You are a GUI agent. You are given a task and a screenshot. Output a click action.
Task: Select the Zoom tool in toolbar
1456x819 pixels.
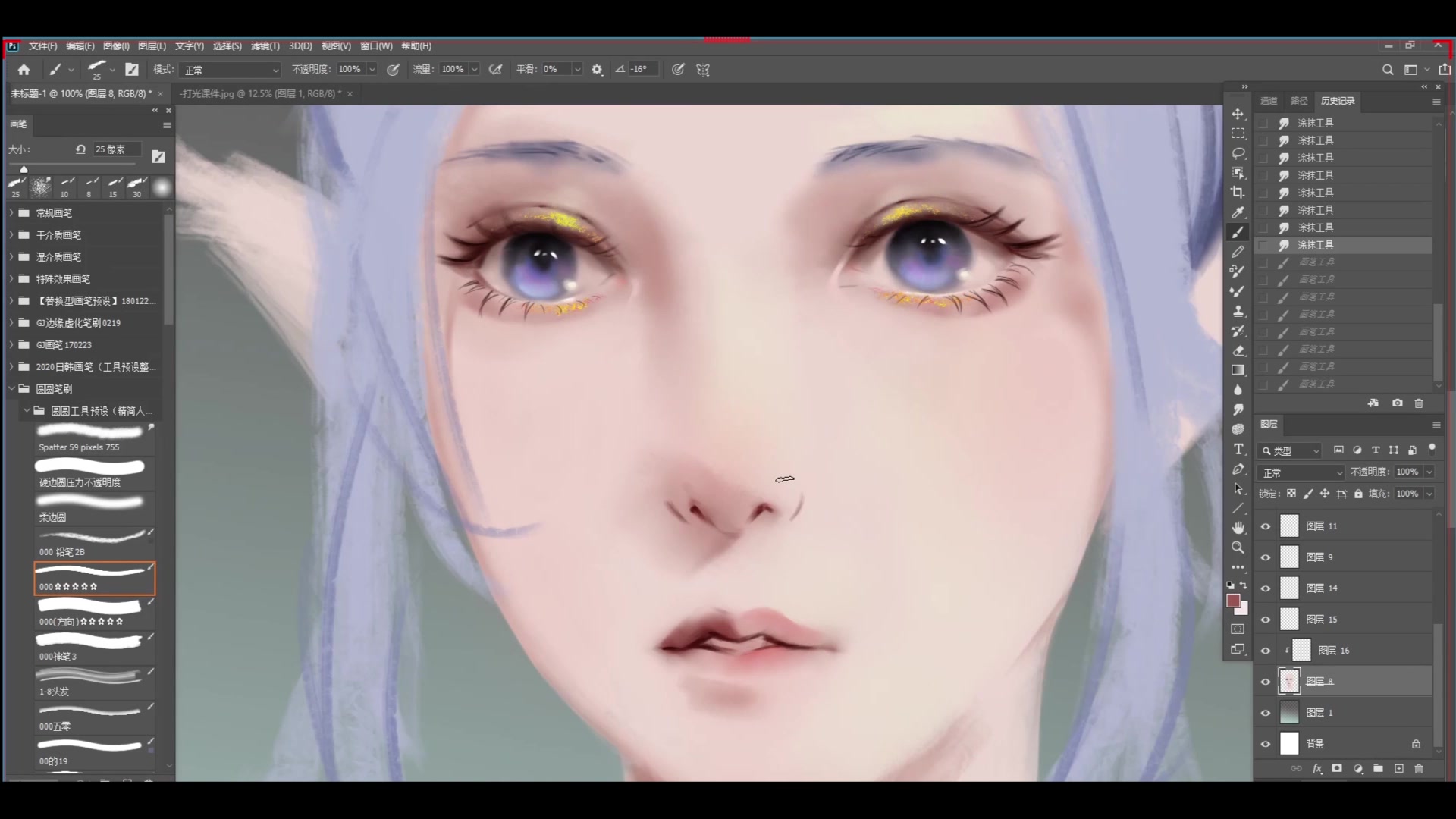(1238, 548)
